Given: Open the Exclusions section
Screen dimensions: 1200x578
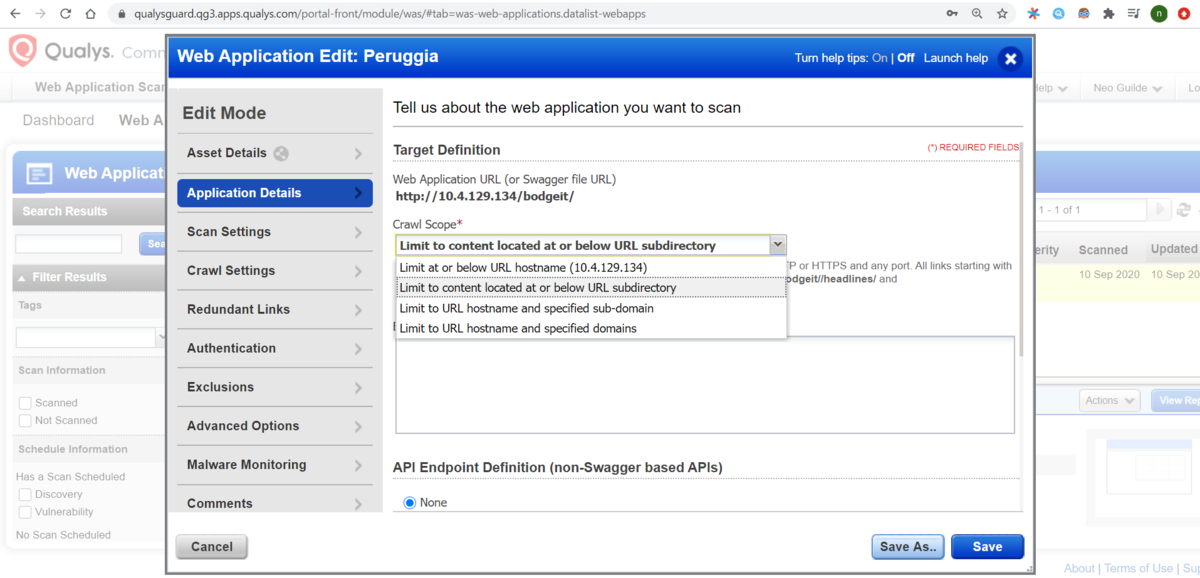Looking at the screenshot, I should pyautogui.click(x=275, y=387).
